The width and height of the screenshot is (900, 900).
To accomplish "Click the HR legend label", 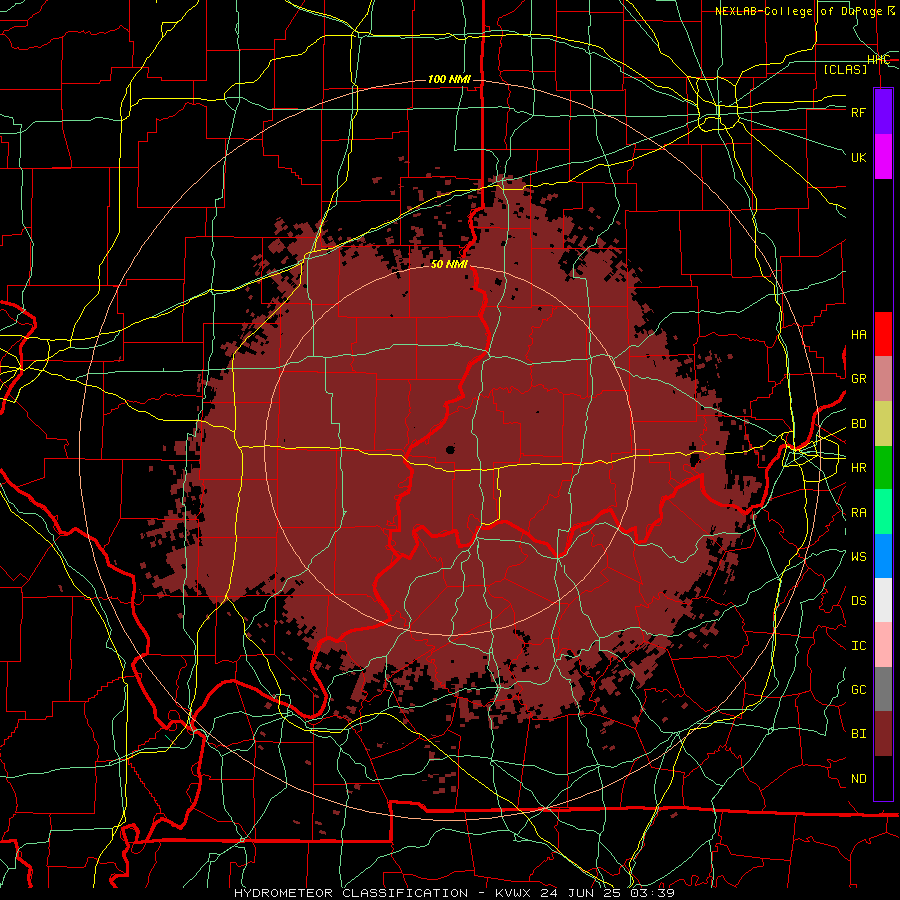I will click(859, 468).
